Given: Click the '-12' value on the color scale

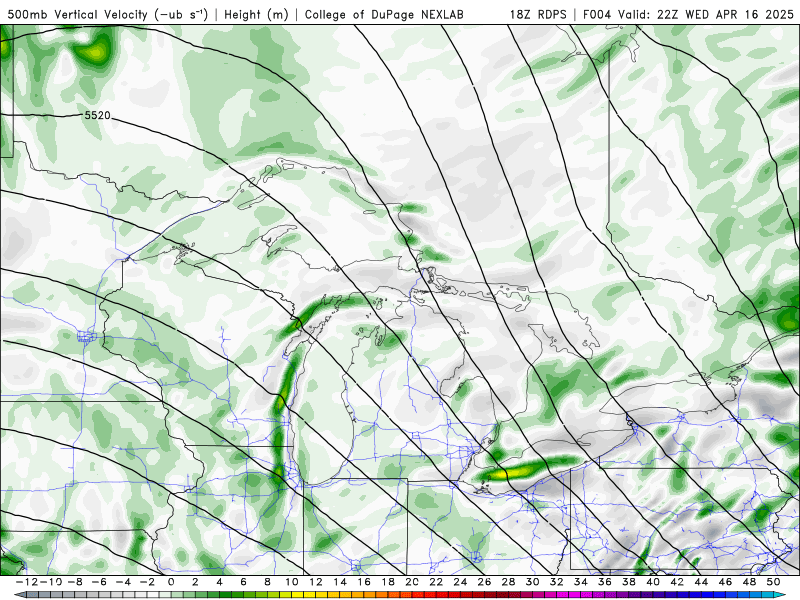Looking at the screenshot, I should click(x=27, y=582).
